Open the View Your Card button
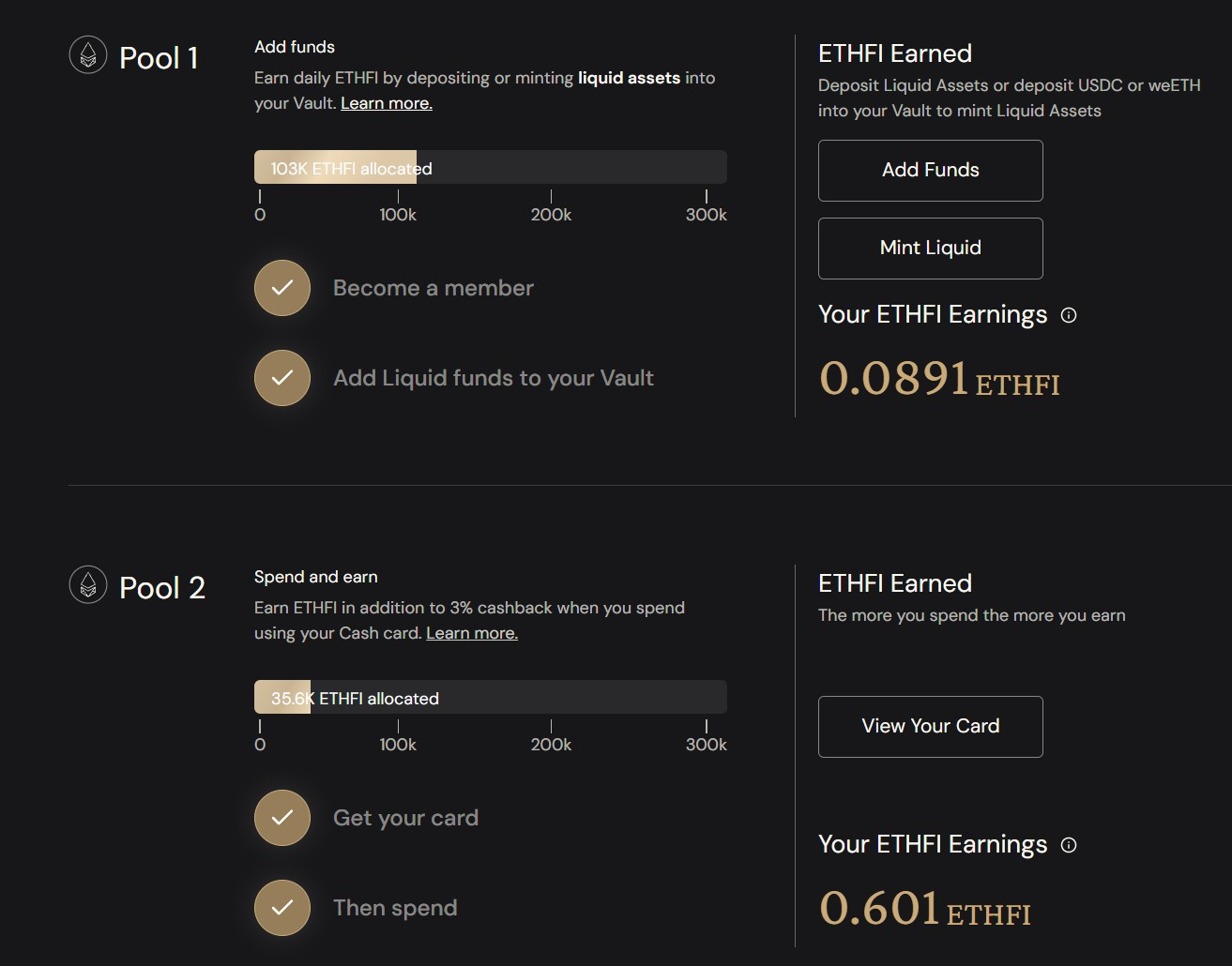Image resolution: width=1232 pixels, height=966 pixels. click(x=931, y=727)
